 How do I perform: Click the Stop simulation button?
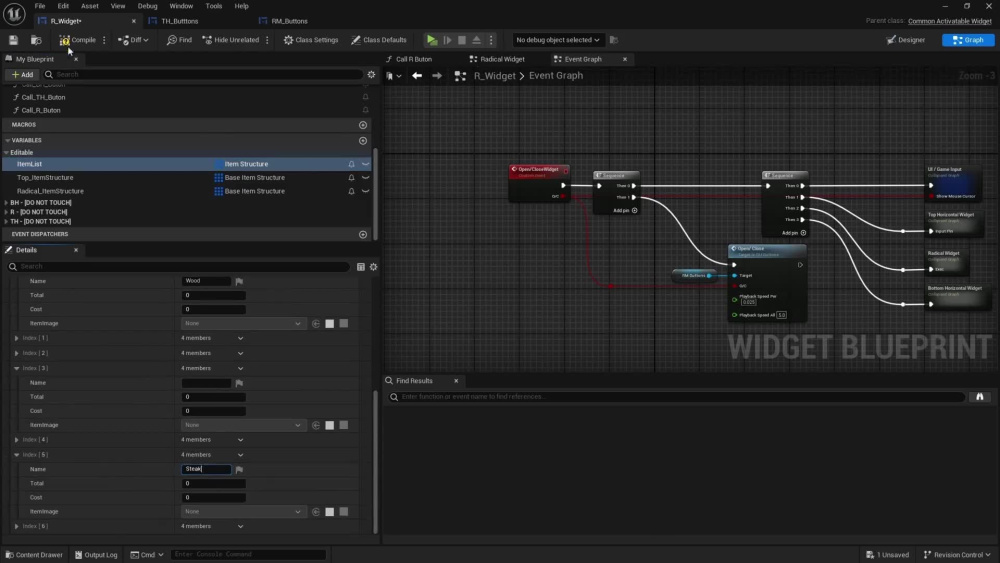462,40
